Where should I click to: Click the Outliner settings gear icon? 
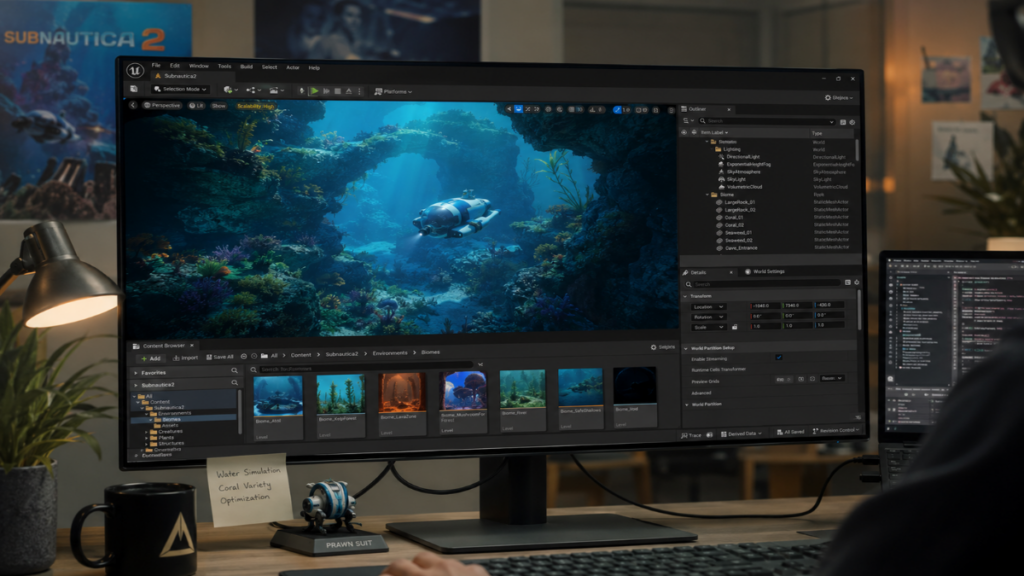click(852, 122)
